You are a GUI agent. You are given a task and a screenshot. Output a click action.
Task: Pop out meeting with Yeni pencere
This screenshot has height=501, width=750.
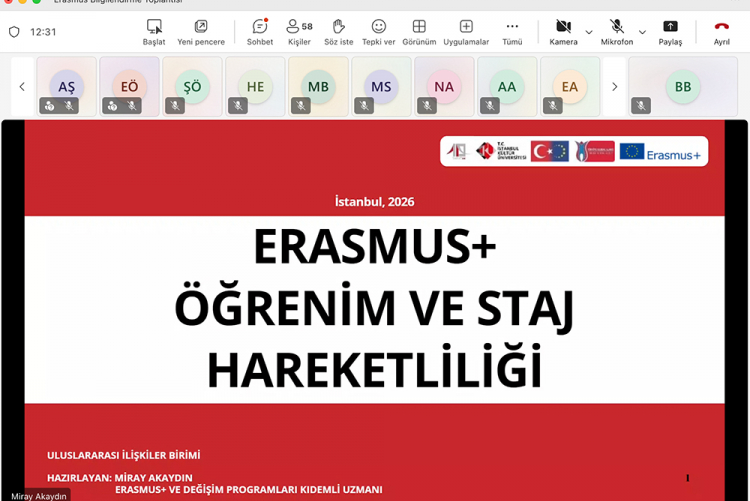(x=201, y=32)
